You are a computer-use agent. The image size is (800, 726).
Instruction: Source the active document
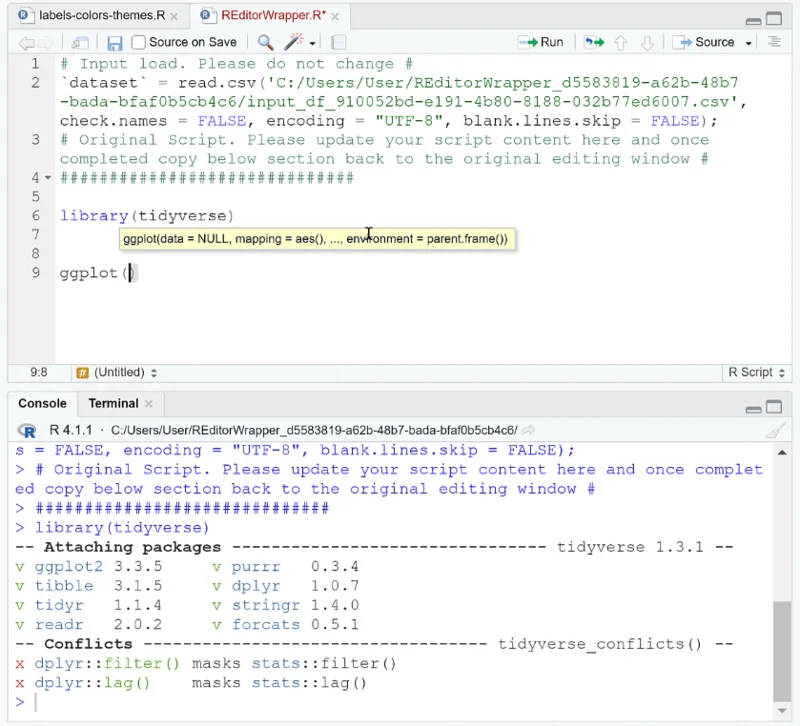coord(703,42)
